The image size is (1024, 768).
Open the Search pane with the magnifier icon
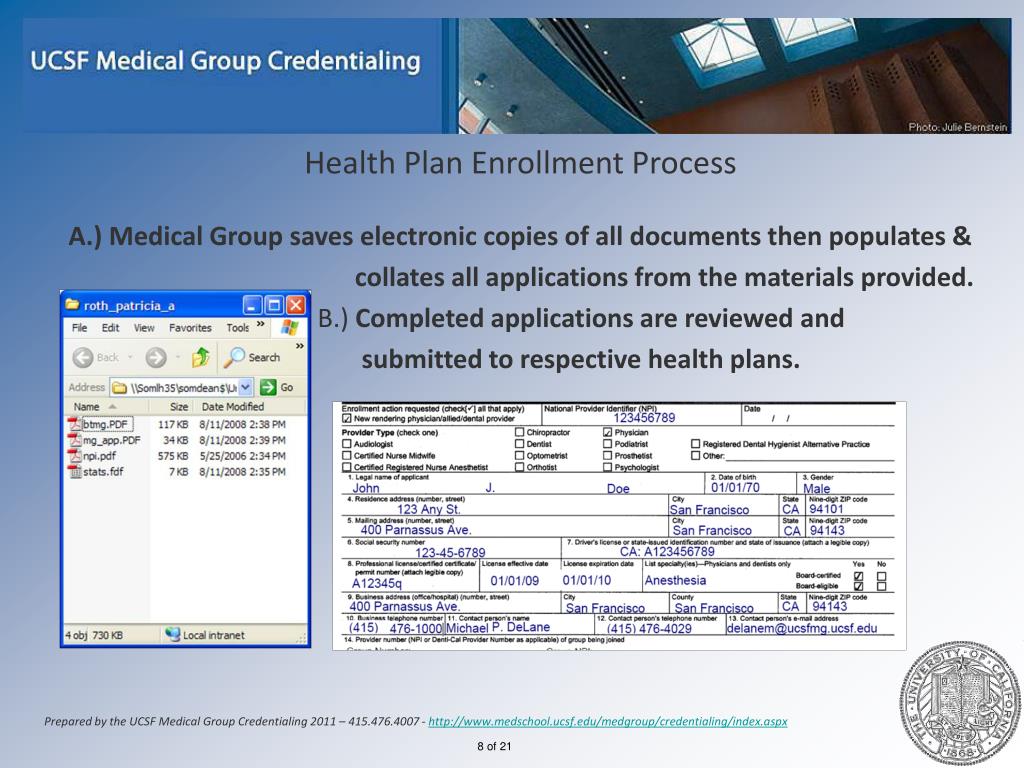click(236, 357)
